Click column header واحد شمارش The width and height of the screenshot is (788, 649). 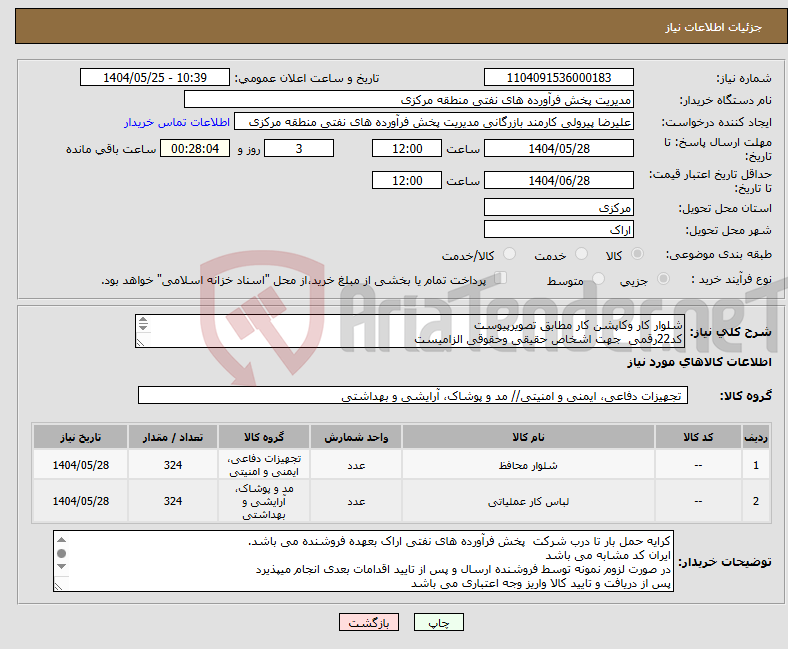click(356, 437)
